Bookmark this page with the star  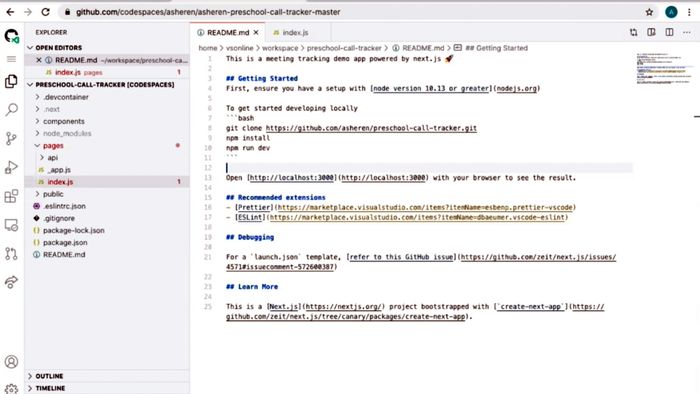click(x=649, y=12)
